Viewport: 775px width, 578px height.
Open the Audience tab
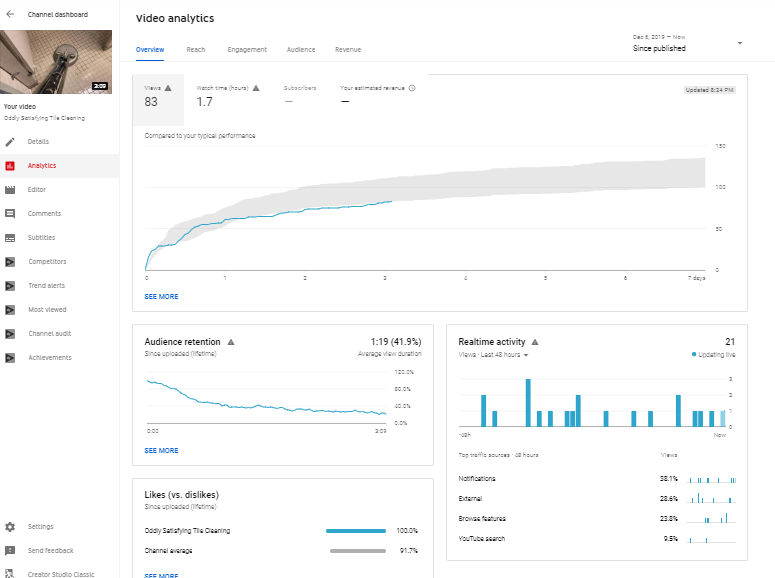click(301, 50)
